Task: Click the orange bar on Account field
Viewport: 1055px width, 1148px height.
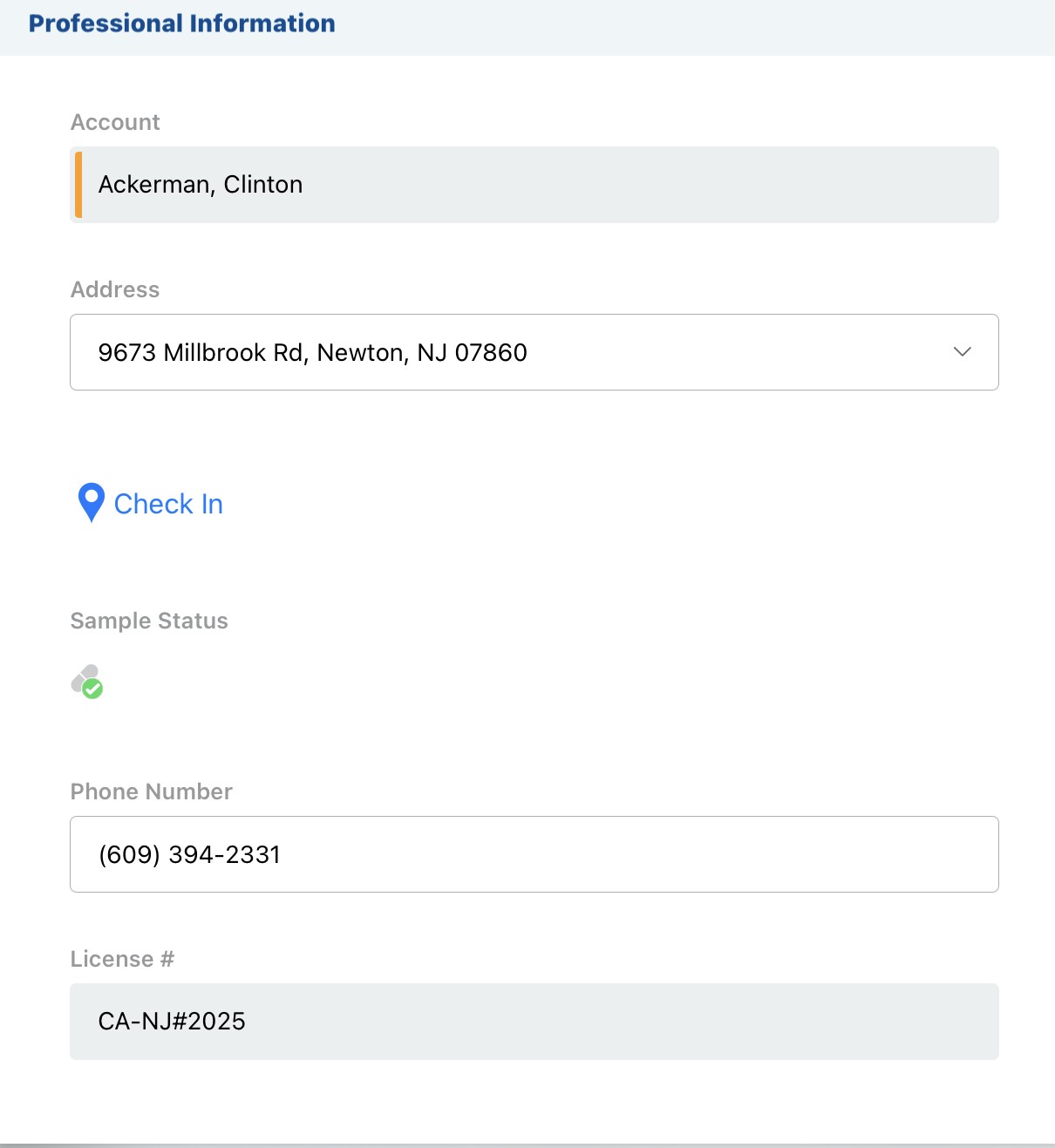Action: tap(78, 185)
